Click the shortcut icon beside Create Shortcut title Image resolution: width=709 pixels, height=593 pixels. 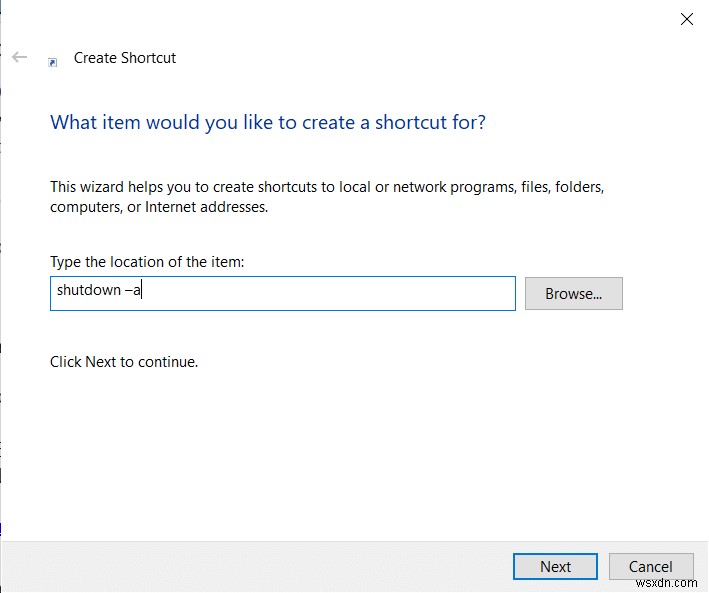[53, 61]
